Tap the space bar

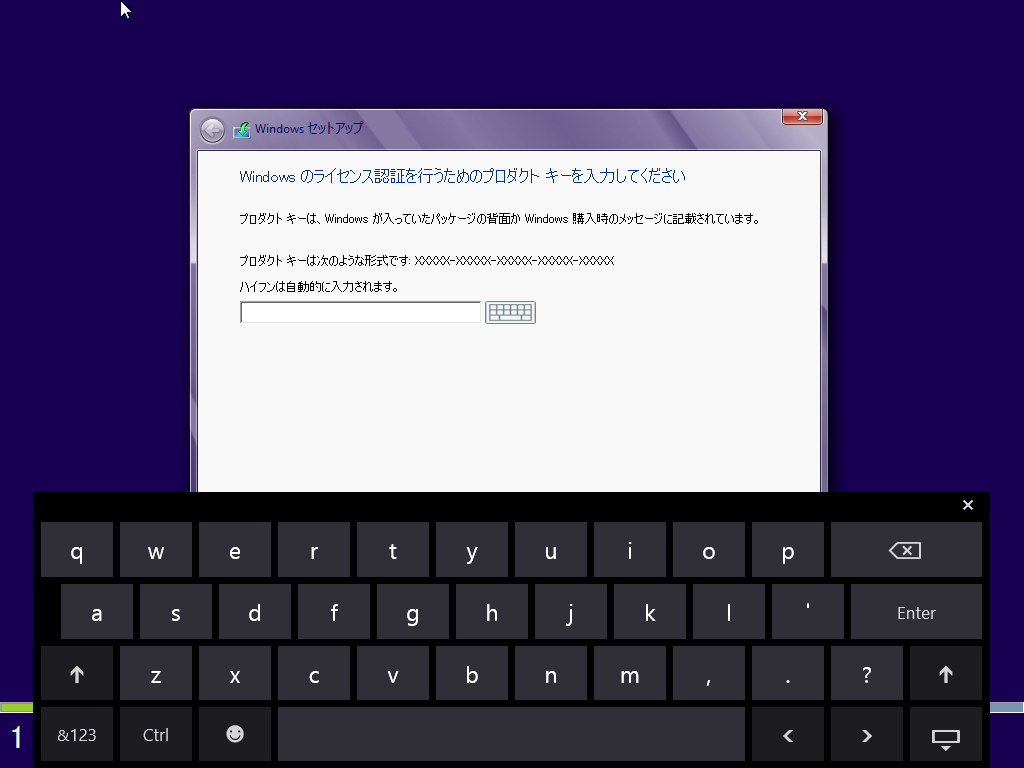[x=511, y=735]
